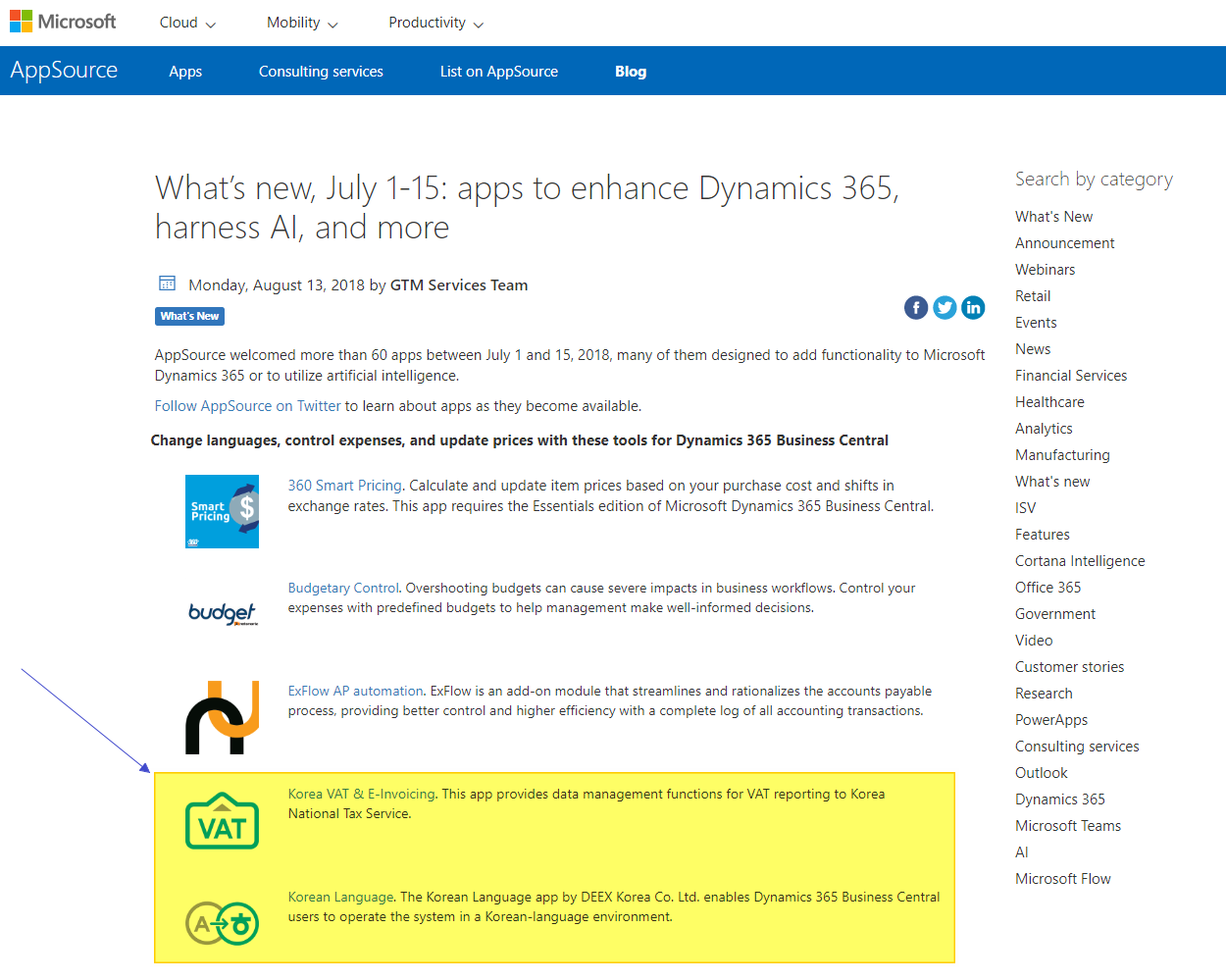Image resolution: width=1226 pixels, height=980 pixels.
Task: Select the Financial Services category
Action: pos(1071,376)
